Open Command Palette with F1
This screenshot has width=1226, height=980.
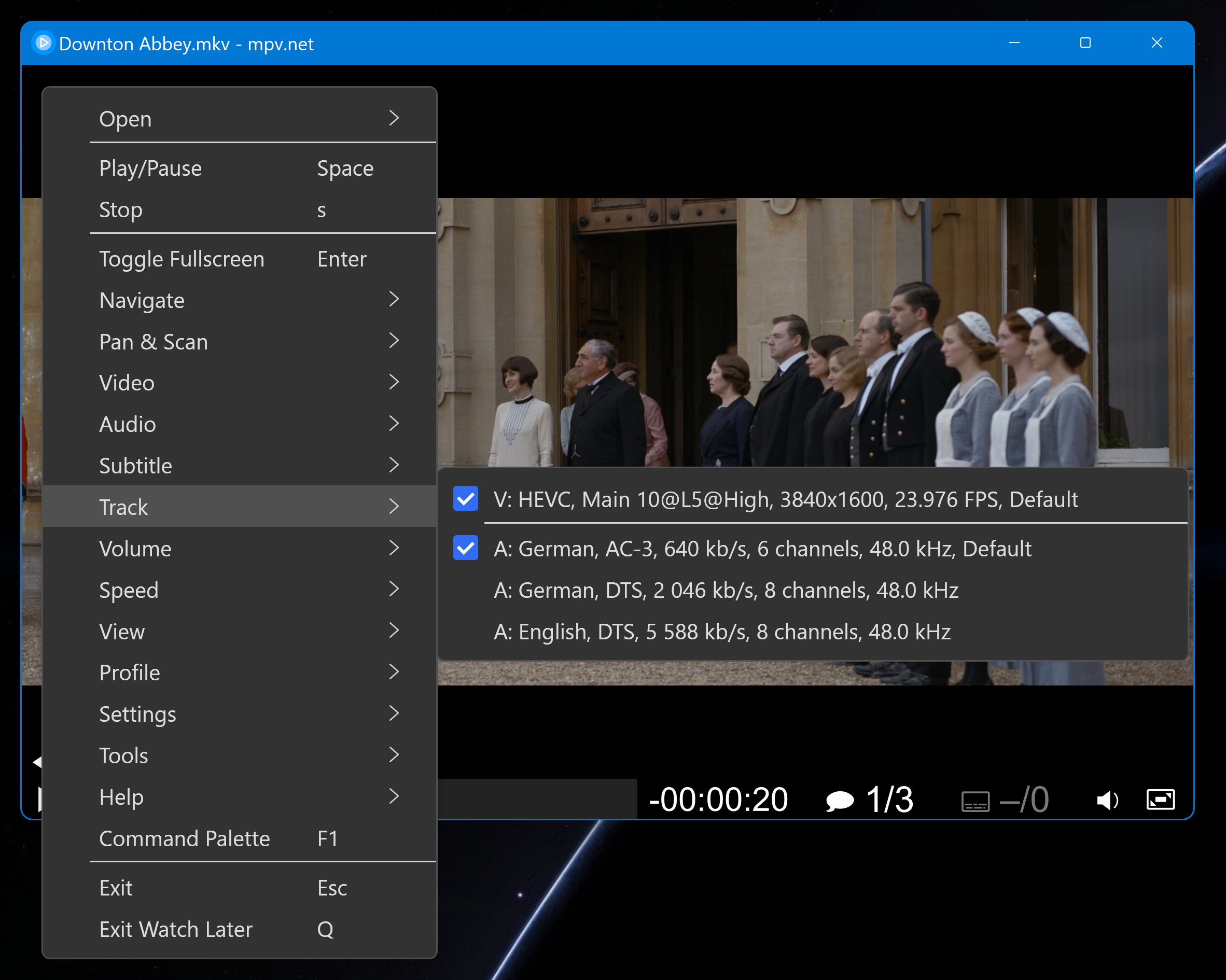coord(241,838)
